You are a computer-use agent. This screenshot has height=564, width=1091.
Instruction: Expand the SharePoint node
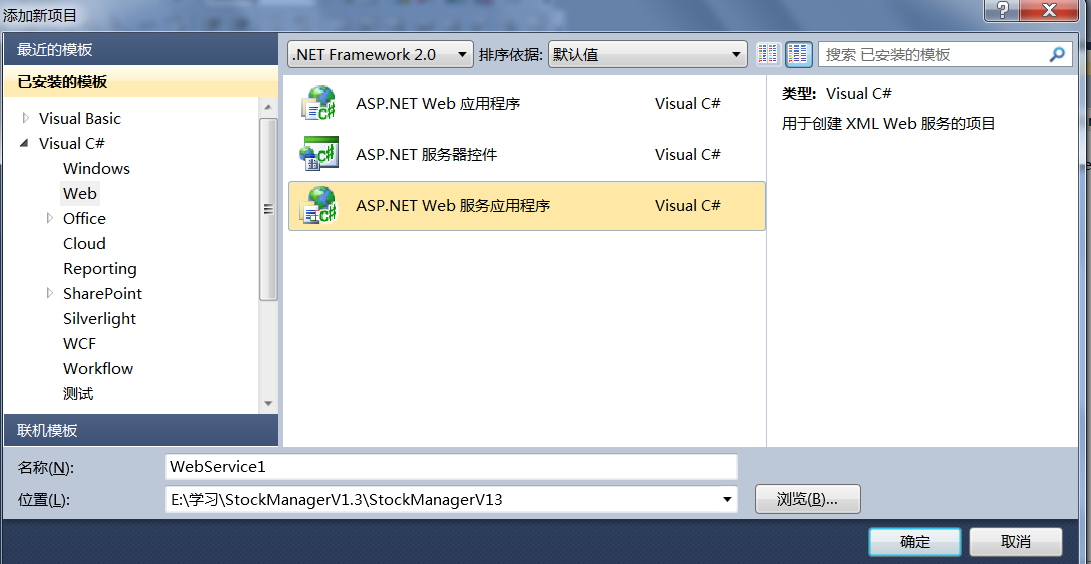pyautogui.click(x=49, y=293)
